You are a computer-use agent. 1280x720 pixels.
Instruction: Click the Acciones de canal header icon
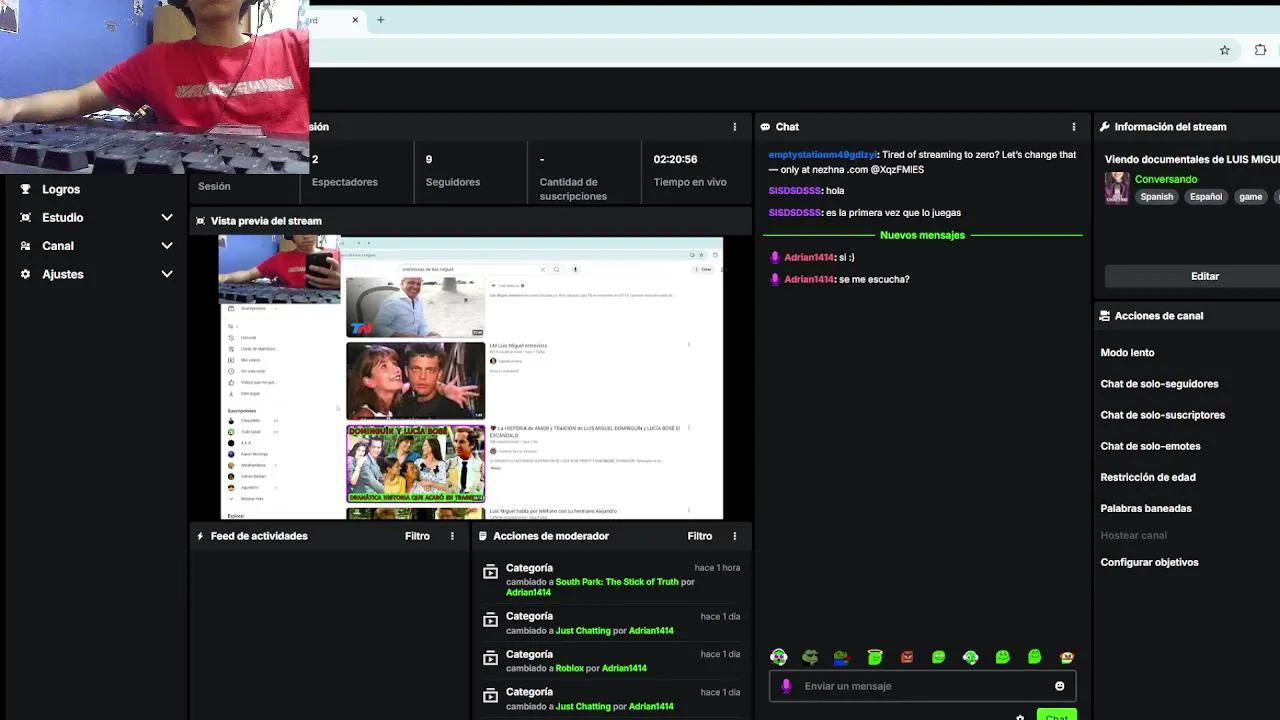point(1105,316)
